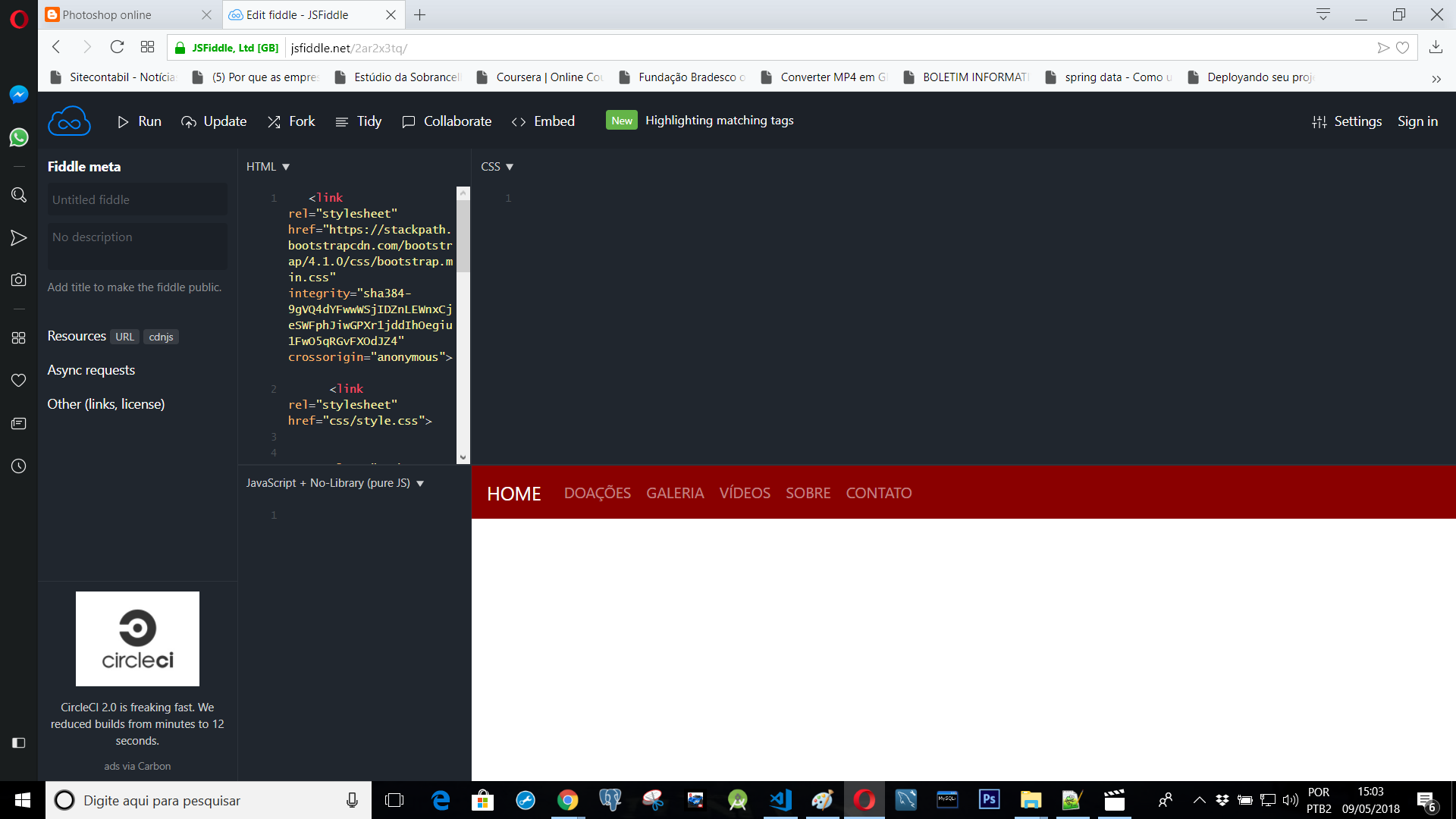Open Visual Studio Code from taskbar

tap(780, 800)
